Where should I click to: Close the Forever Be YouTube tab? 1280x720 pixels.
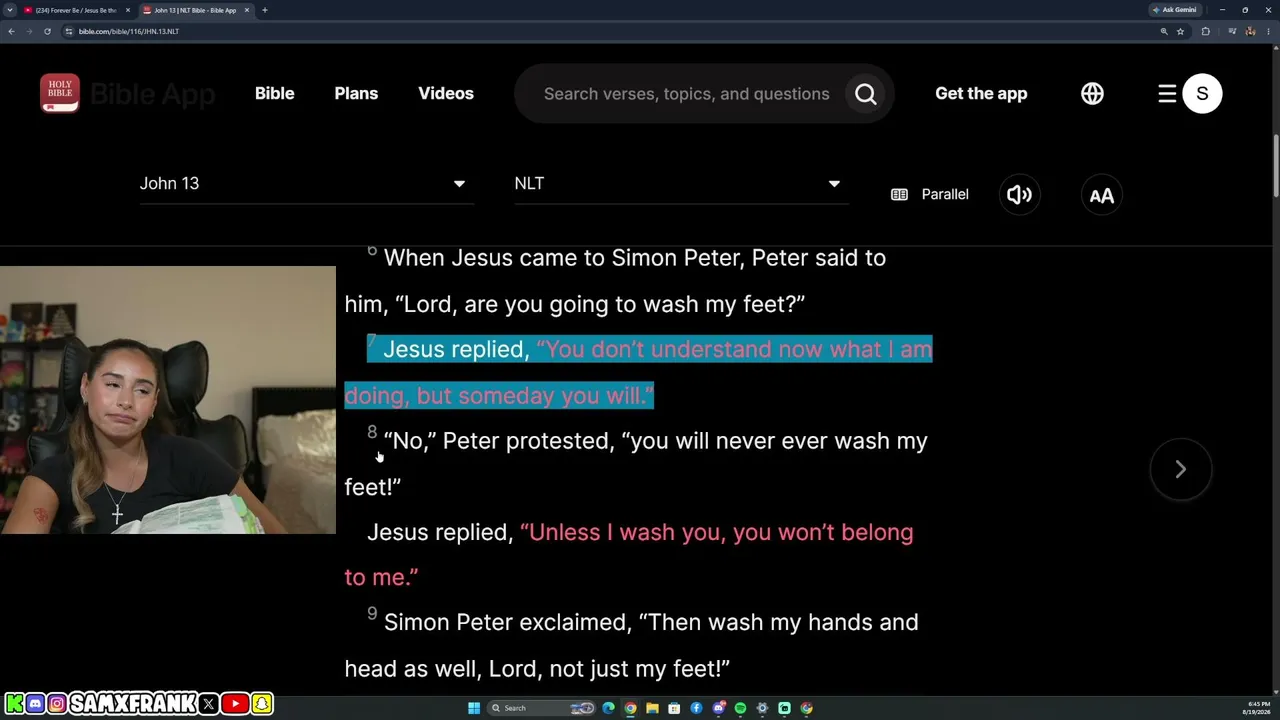coord(128,10)
